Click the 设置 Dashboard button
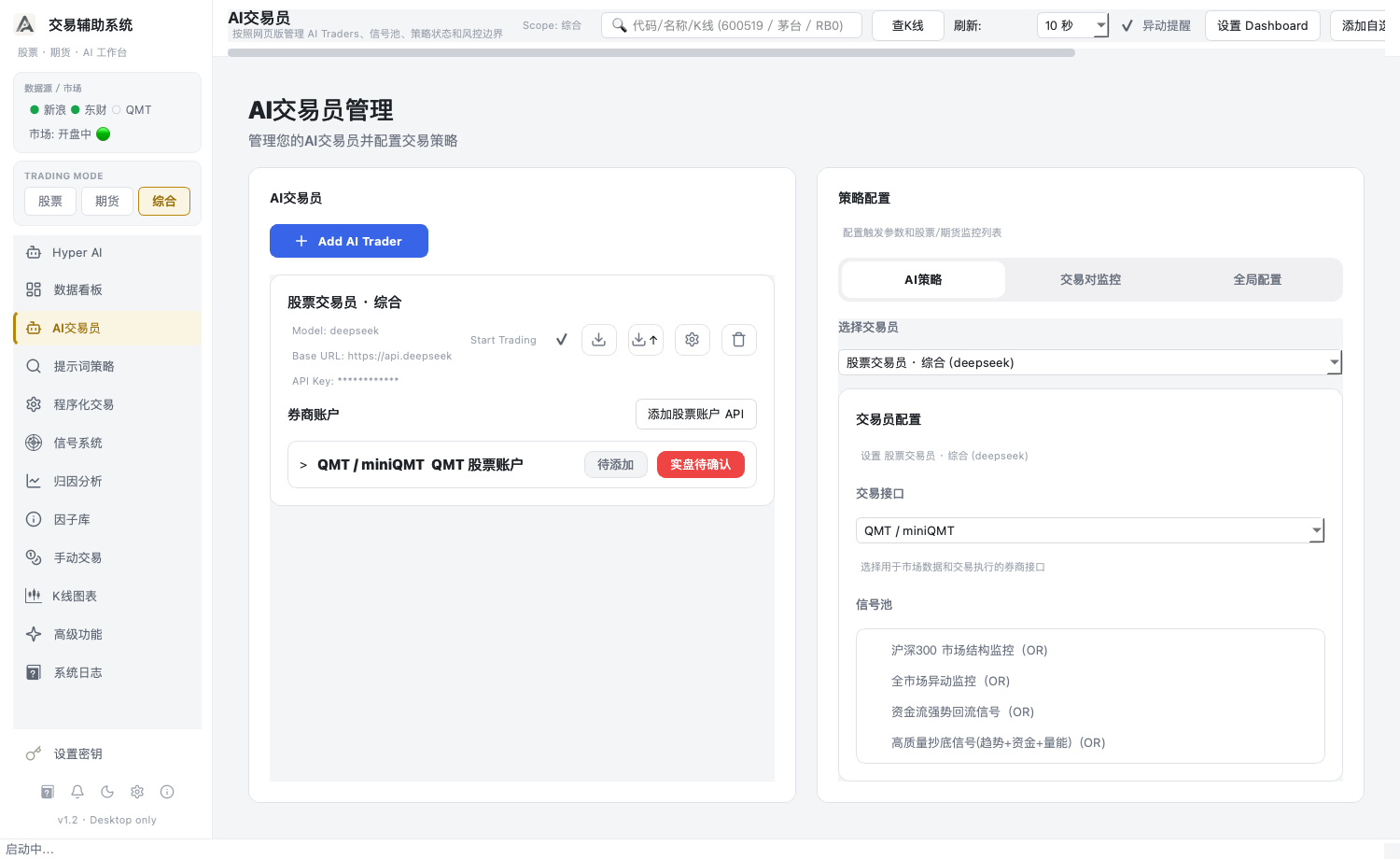 tap(1263, 25)
